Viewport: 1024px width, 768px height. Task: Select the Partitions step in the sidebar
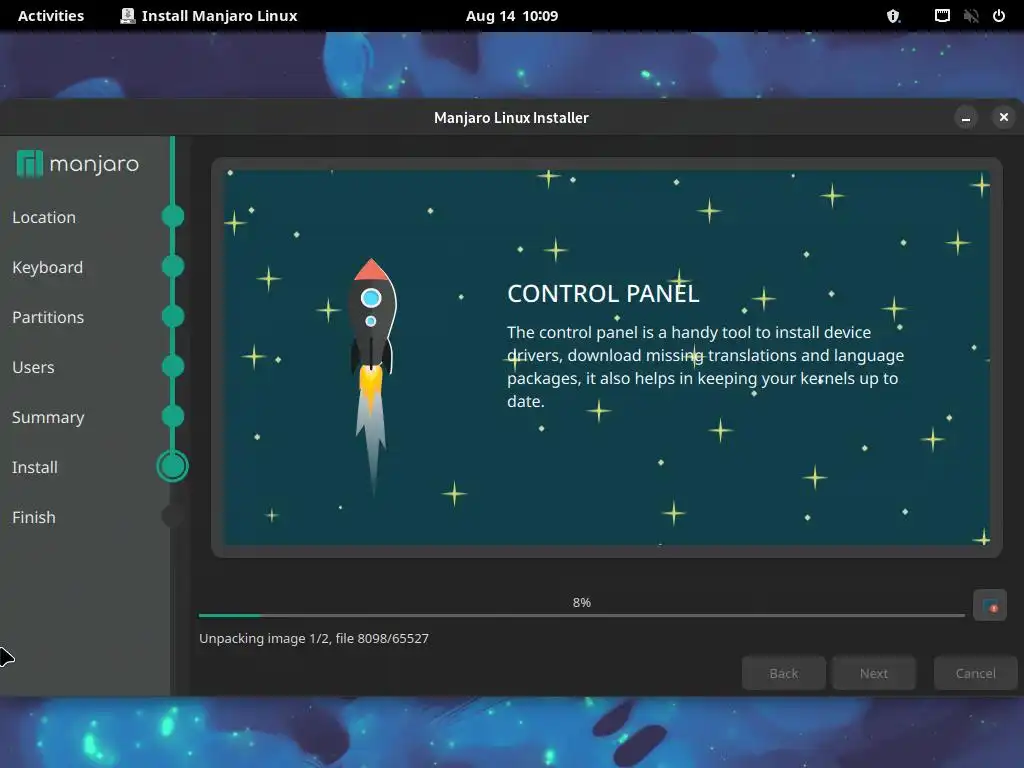point(48,317)
